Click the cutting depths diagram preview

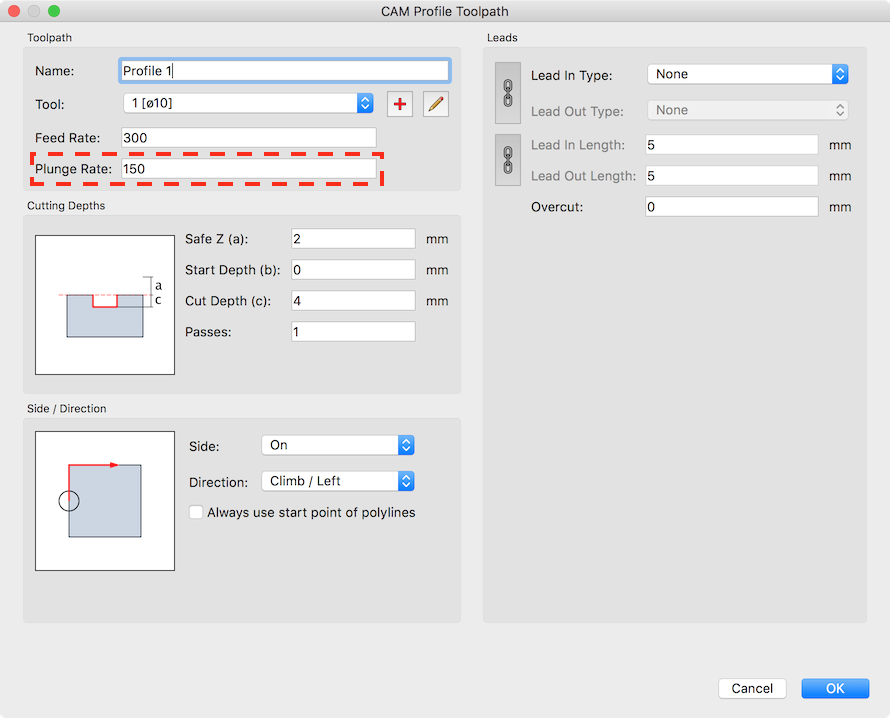(105, 305)
